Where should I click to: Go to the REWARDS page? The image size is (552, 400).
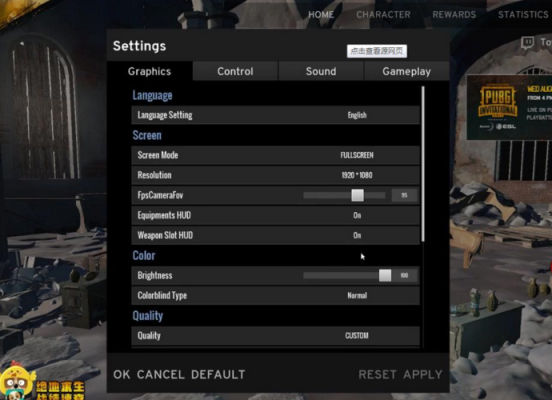(454, 14)
